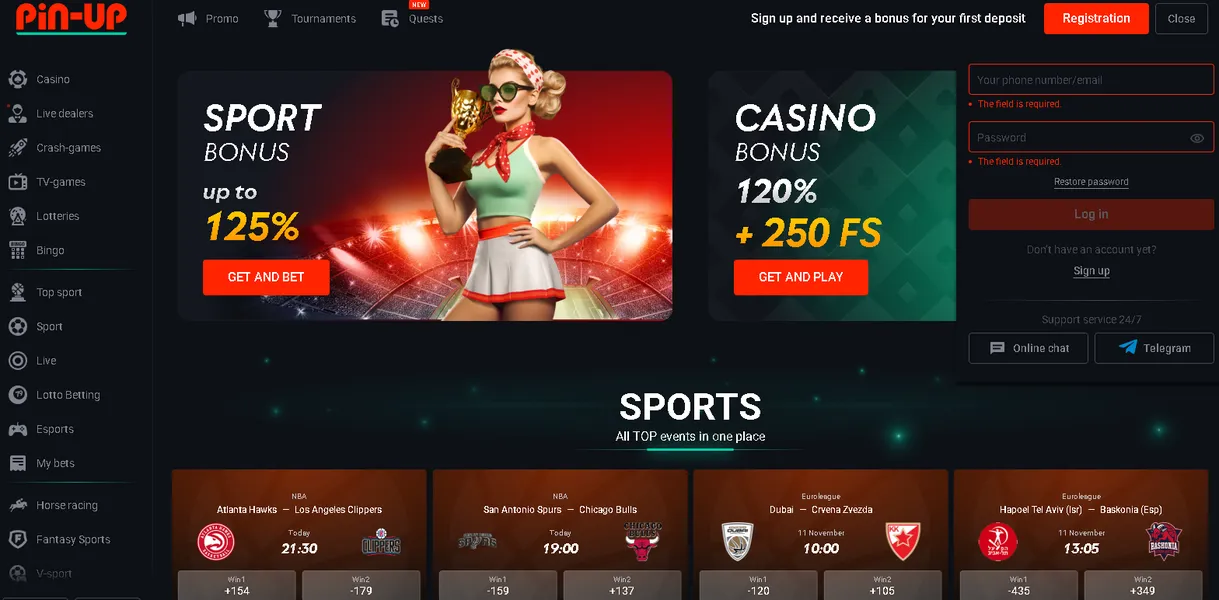
Task: Select Win1 +154 odds for Atlanta Hawks
Action: point(236,585)
